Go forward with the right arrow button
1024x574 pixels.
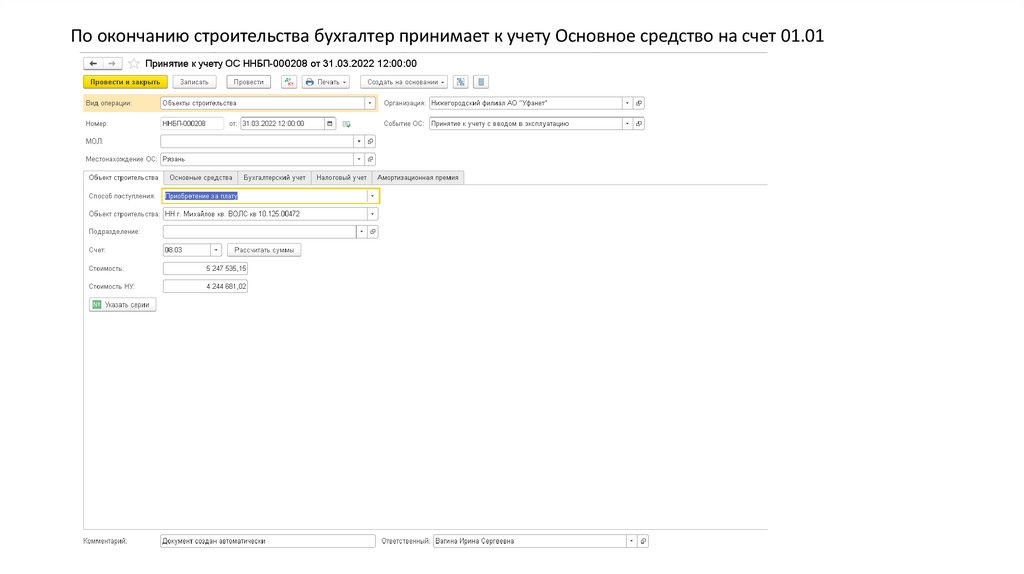[x=112, y=63]
